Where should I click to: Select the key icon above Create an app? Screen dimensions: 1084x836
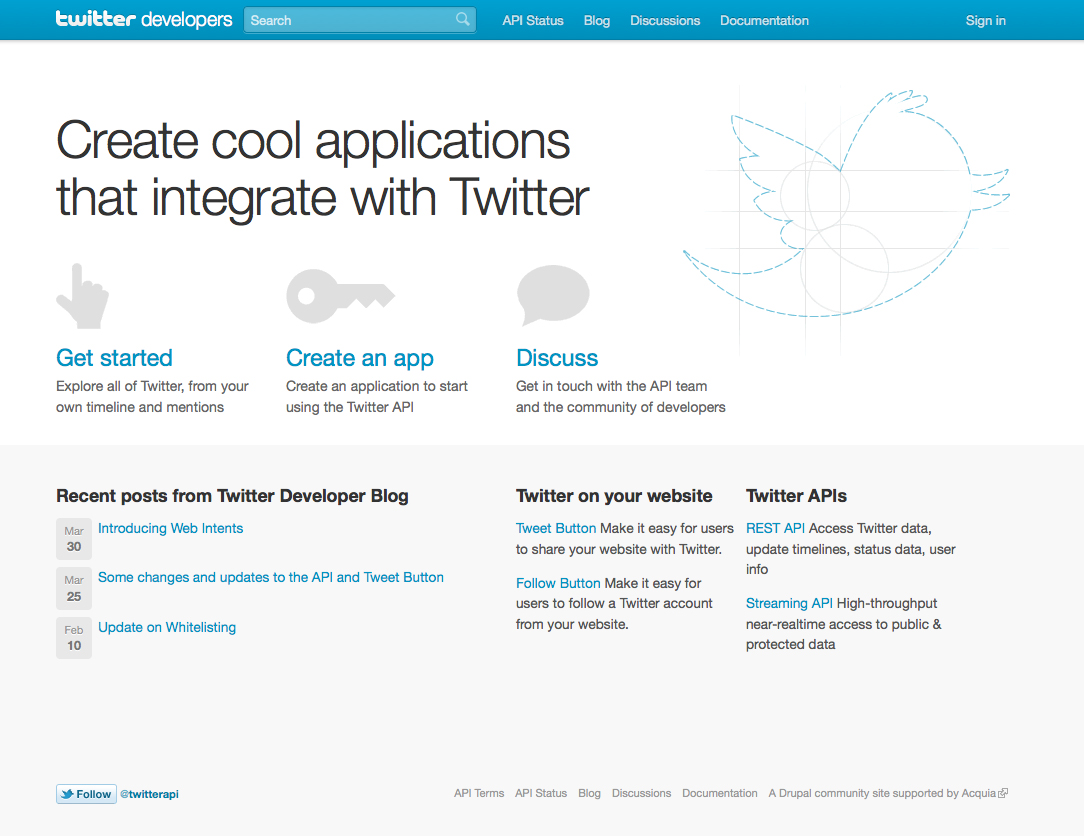pyautogui.click(x=340, y=295)
